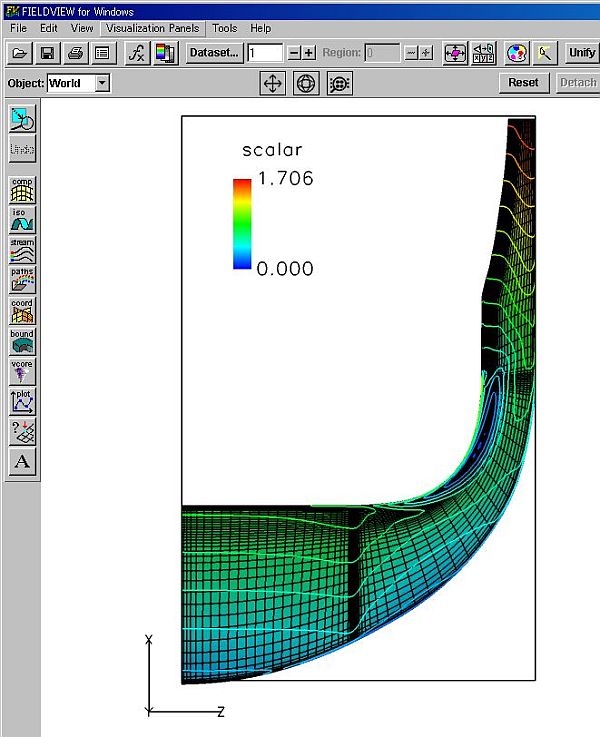Expand the Object 'World' dropdown
Image resolution: width=600 pixels, height=737 pixels.
(x=102, y=83)
